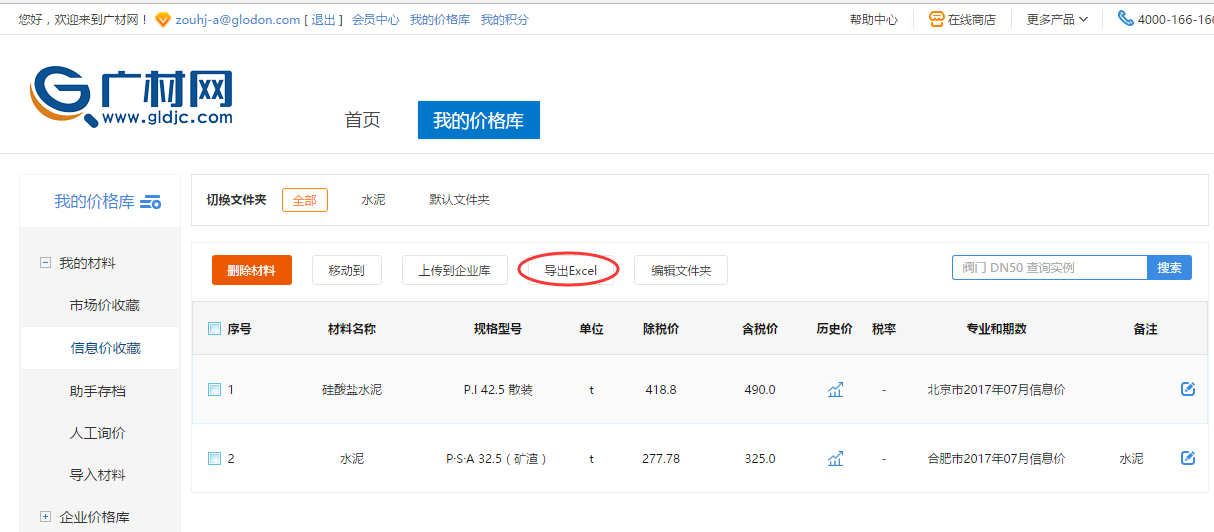
Task: Check the box for row 2 水泥
Action: [x=214, y=459]
